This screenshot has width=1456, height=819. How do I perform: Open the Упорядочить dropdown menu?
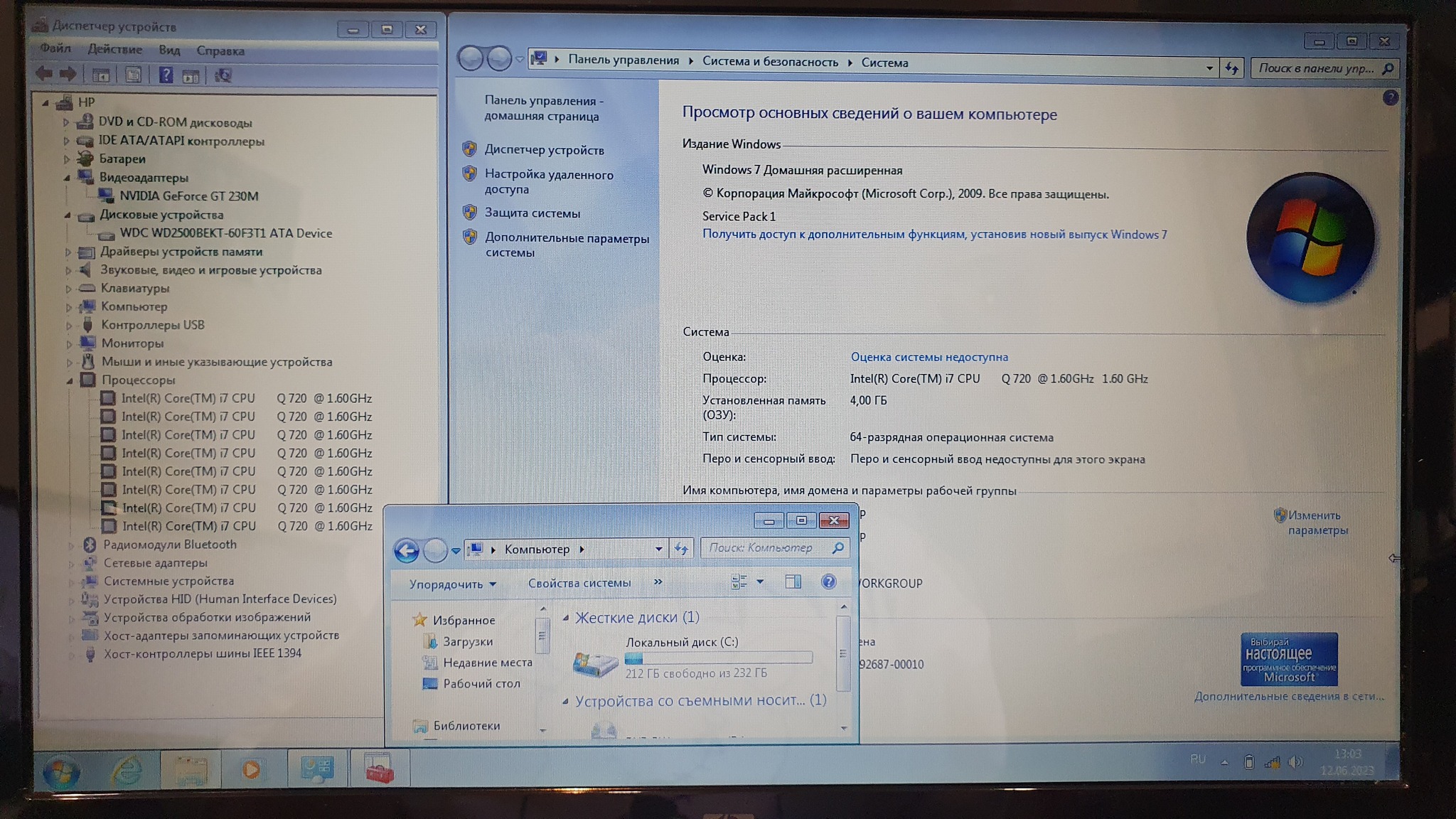click(x=452, y=584)
